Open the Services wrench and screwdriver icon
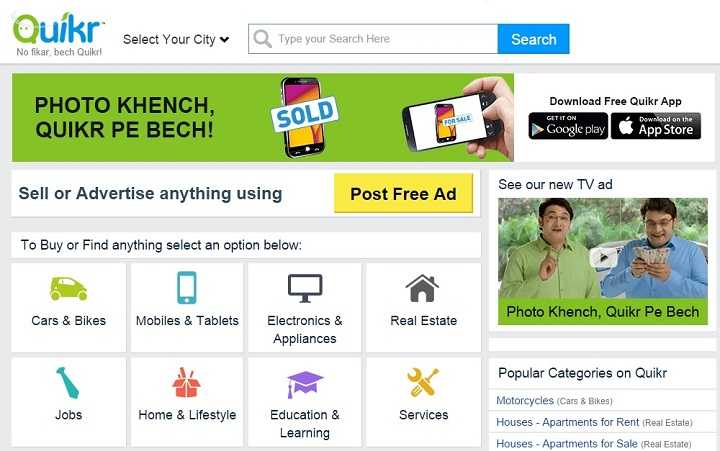Screen dimensions: 720x451 (x=423, y=382)
